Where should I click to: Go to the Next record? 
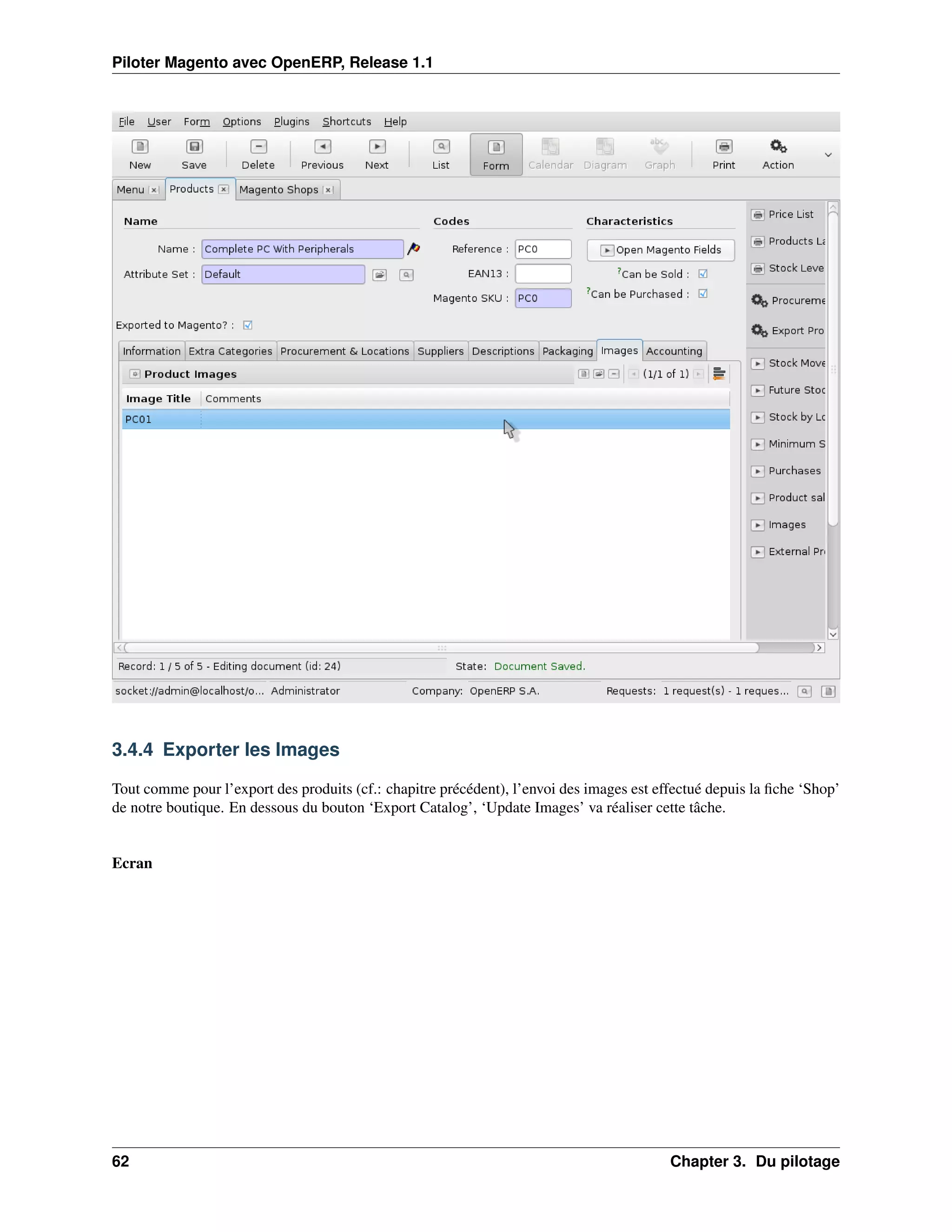pyautogui.click(x=377, y=153)
